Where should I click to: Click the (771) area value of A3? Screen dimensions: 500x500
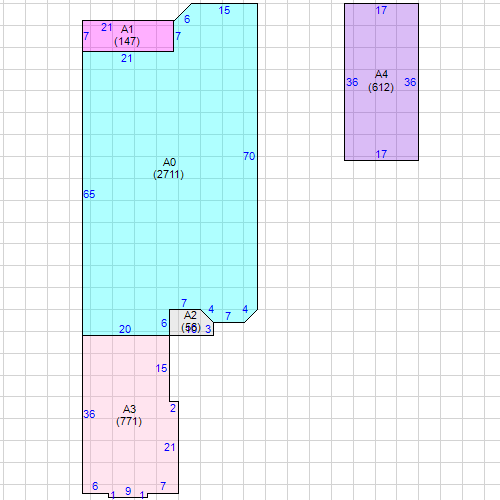(129, 421)
